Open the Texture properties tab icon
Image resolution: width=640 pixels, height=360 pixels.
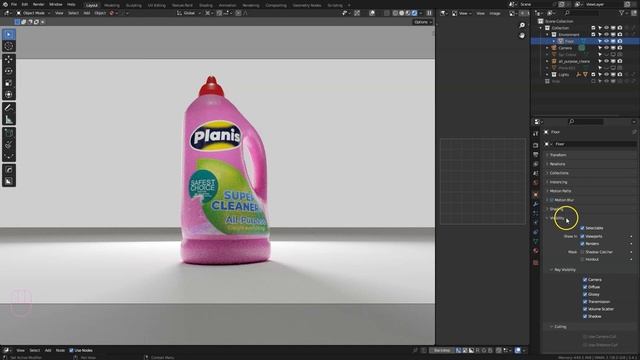tap(536, 262)
